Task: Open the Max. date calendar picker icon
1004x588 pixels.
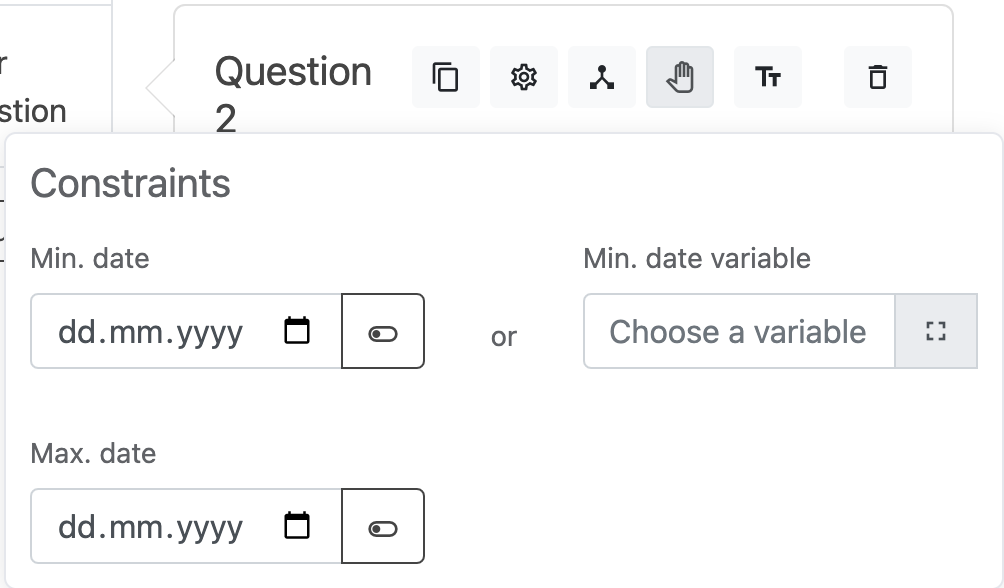Action: click(x=298, y=526)
